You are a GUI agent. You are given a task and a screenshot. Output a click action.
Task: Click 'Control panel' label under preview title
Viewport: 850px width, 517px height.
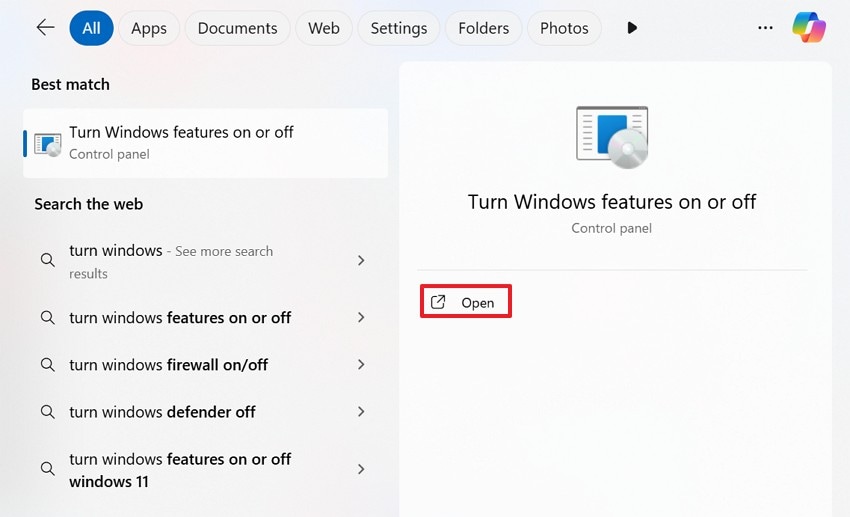tap(611, 228)
